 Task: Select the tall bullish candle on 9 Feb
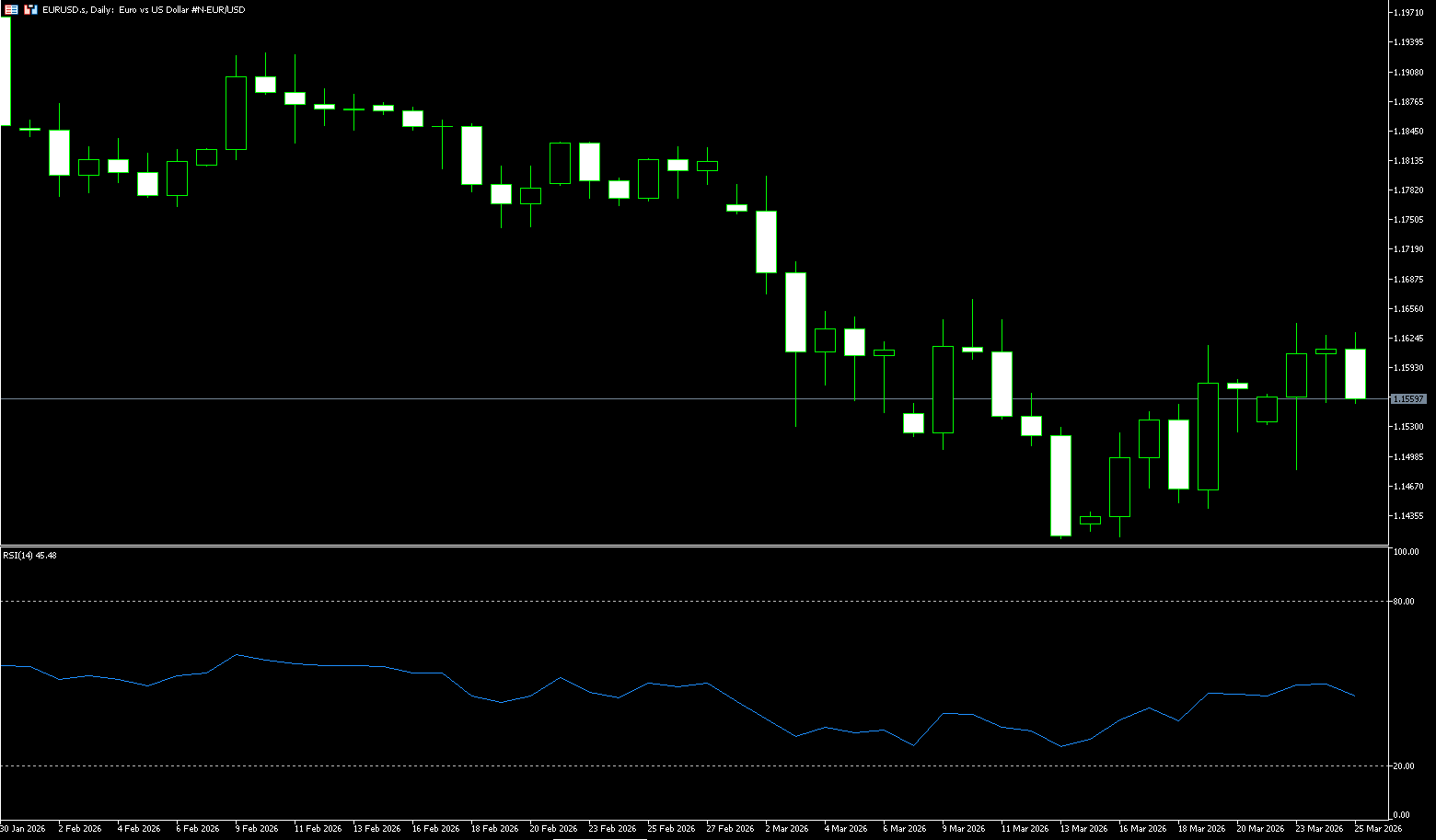tap(236, 112)
